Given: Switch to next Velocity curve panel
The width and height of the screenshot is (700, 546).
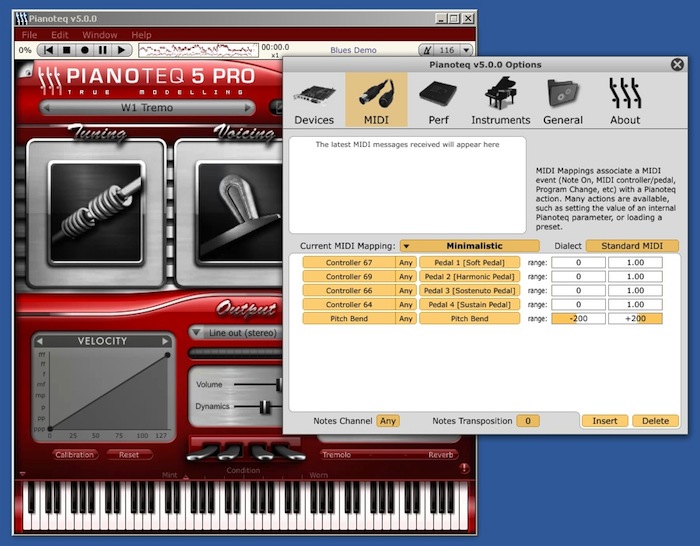Looking at the screenshot, I should [166, 341].
